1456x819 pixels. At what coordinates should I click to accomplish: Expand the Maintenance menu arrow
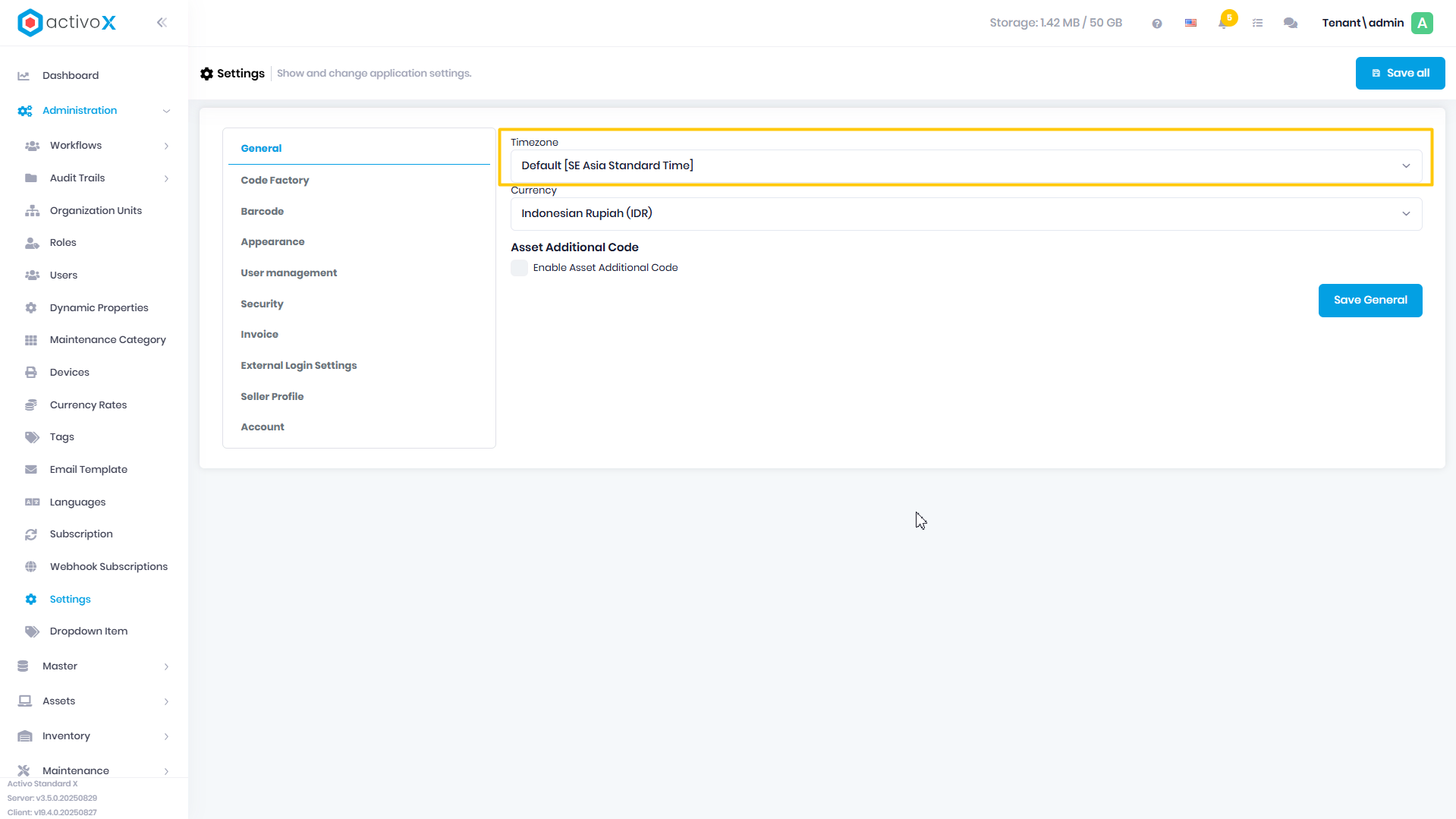(x=166, y=771)
